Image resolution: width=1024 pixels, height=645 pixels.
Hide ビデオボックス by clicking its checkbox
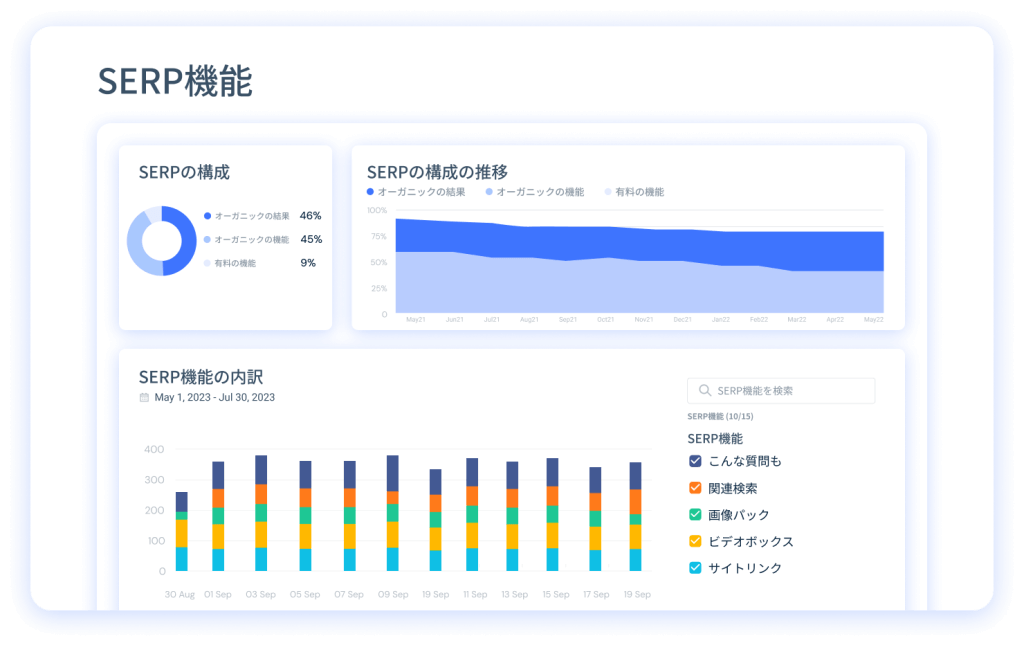(696, 542)
